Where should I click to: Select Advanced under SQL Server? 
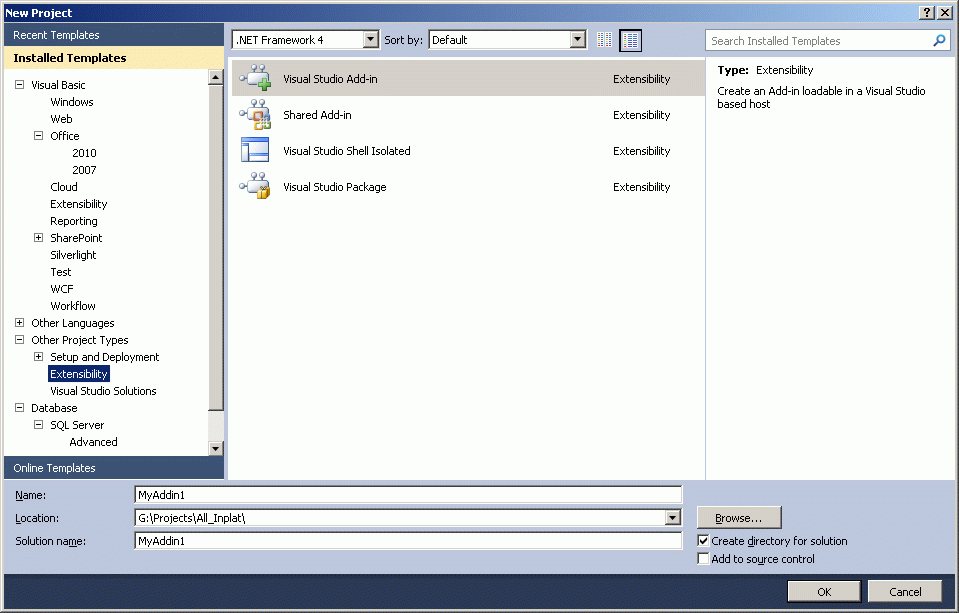click(x=93, y=442)
